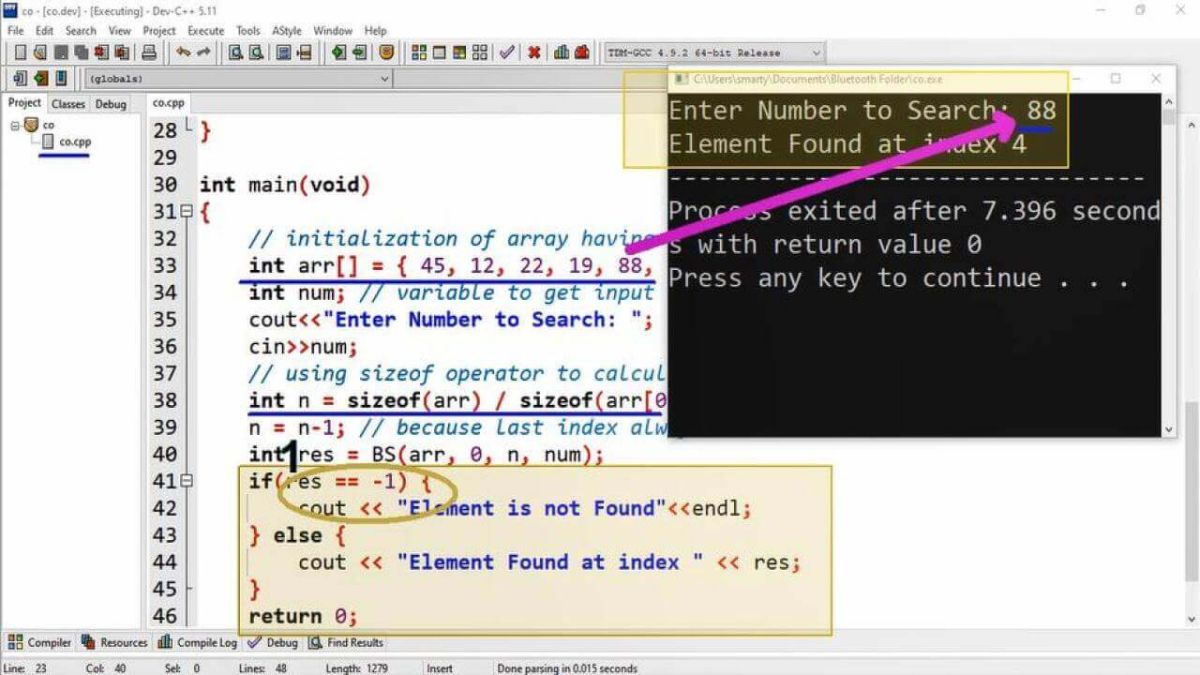Click the console window vertical scrollbar
The width and height of the screenshot is (1200, 675).
[x=1168, y=265]
